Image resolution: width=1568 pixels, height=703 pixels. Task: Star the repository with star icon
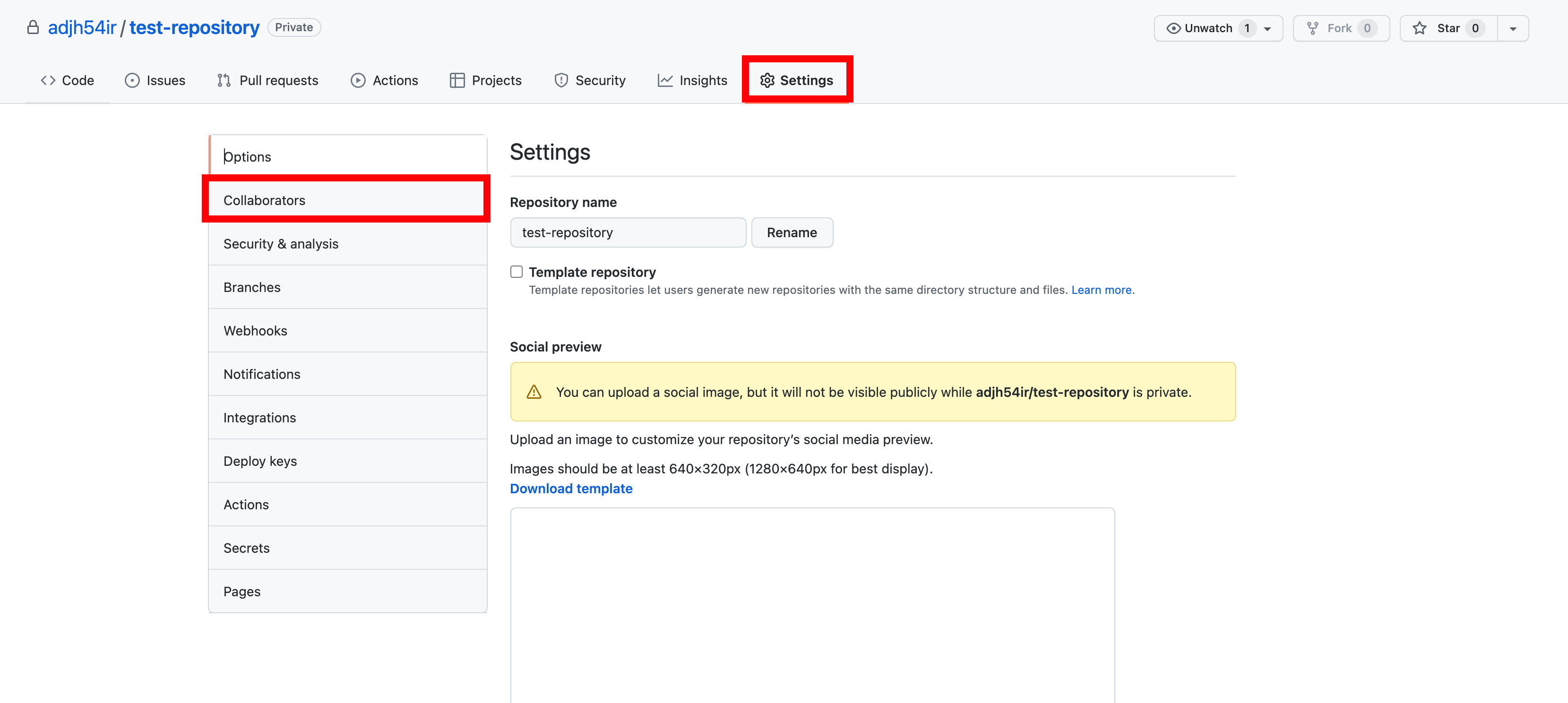tap(1420, 29)
